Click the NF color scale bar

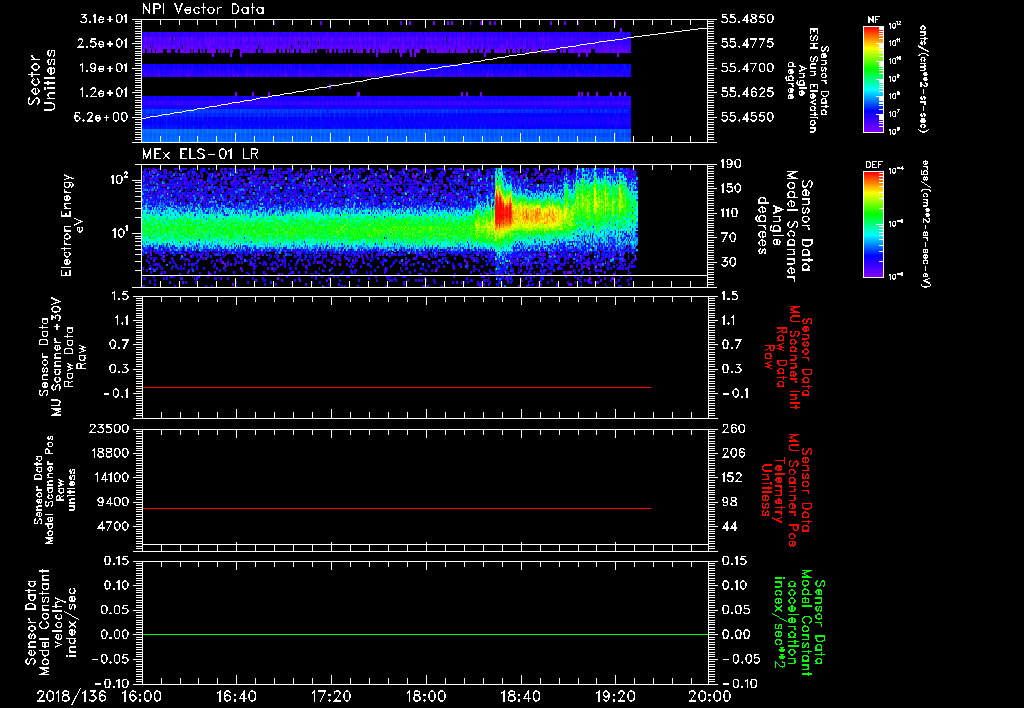point(873,78)
